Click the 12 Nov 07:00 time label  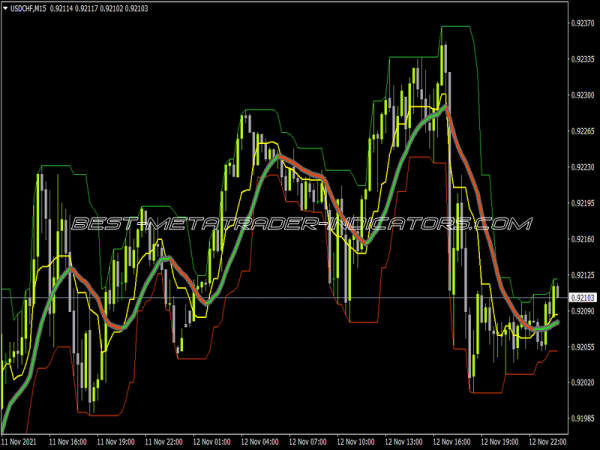[x=307, y=442]
